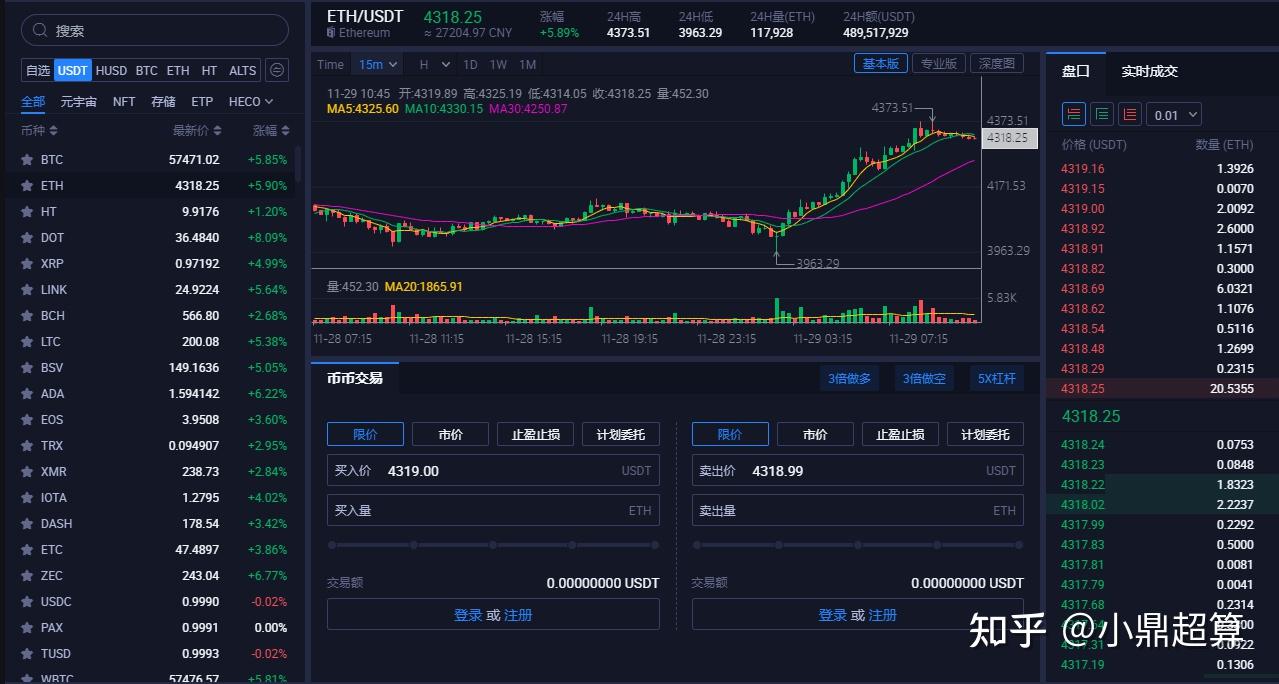Sort coin list by 涨幅
Screen dimensions: 1279x684
click(x=271, y=130)
